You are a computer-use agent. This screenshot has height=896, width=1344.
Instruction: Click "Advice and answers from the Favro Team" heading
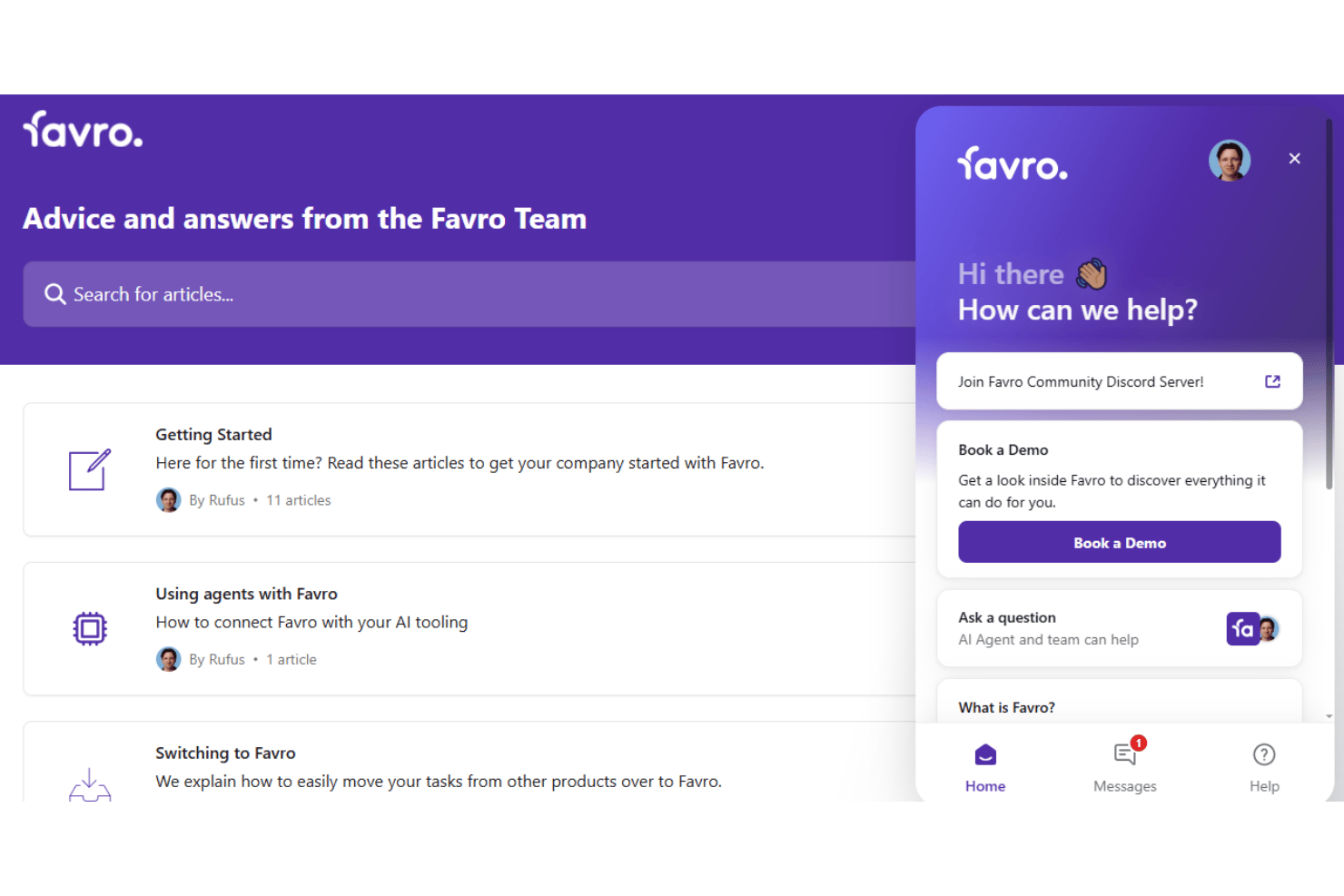coord(305,219)
